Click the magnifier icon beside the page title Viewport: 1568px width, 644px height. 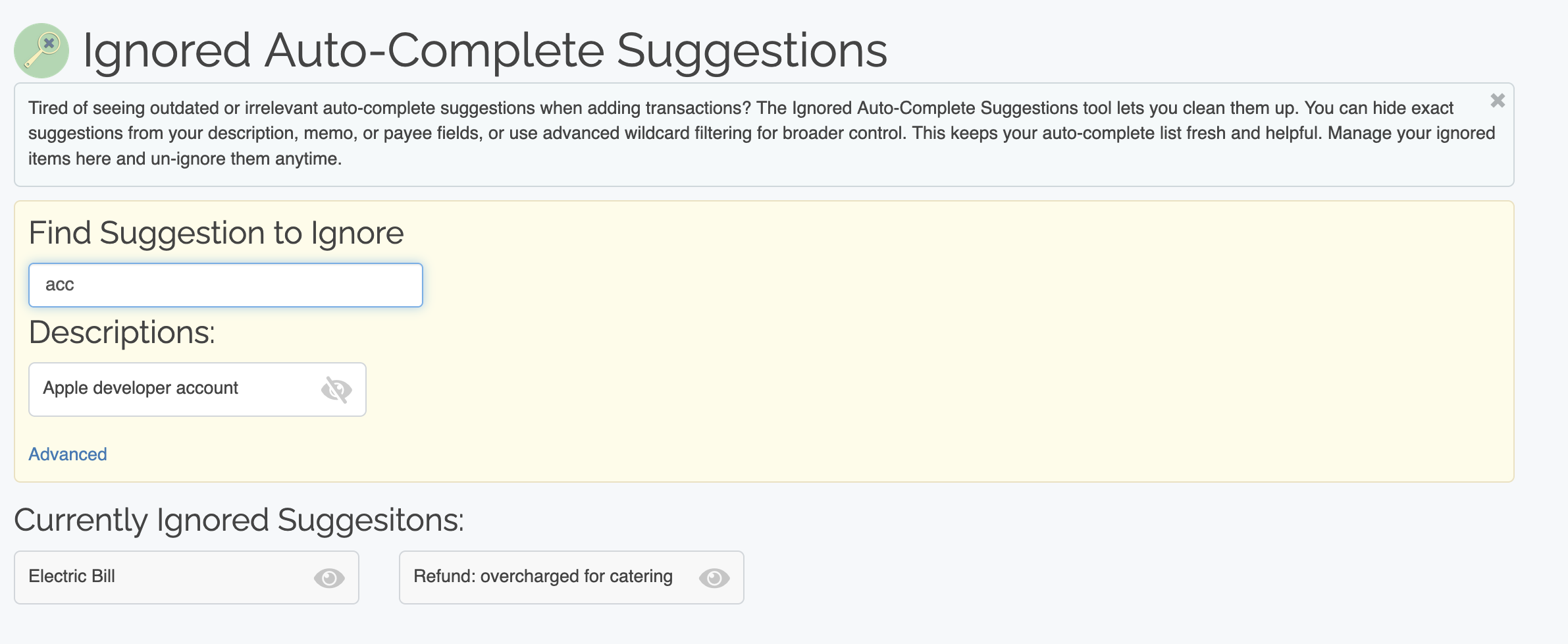pos(41,51)
